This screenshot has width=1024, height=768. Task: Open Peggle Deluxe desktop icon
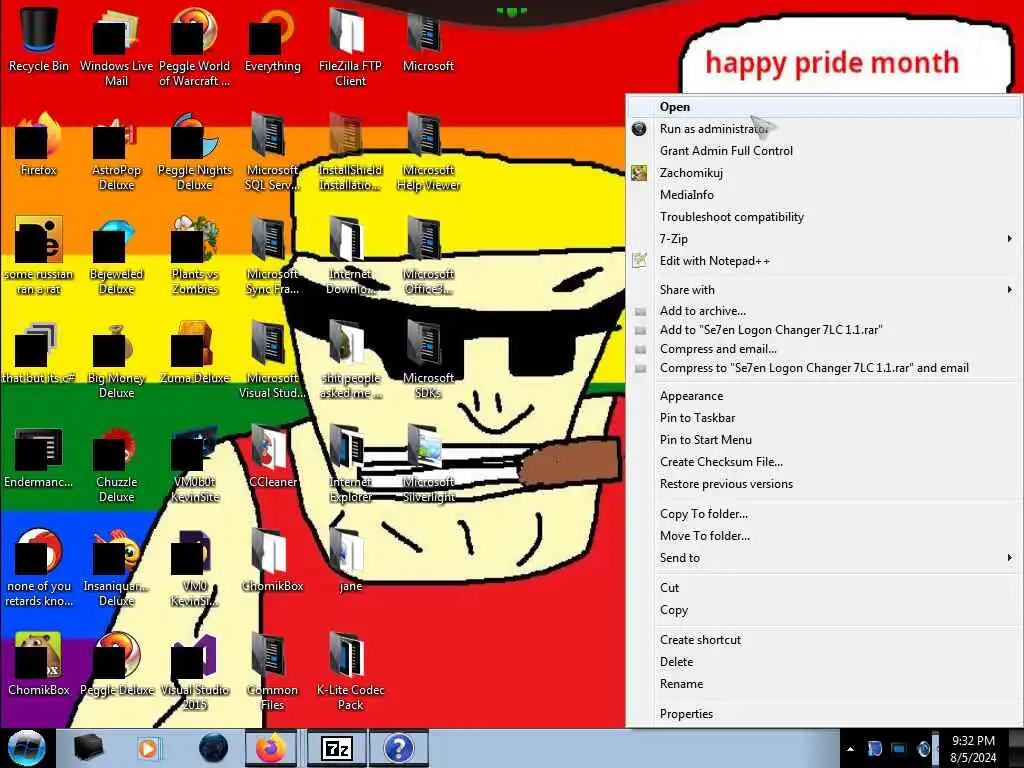(116, 665)
